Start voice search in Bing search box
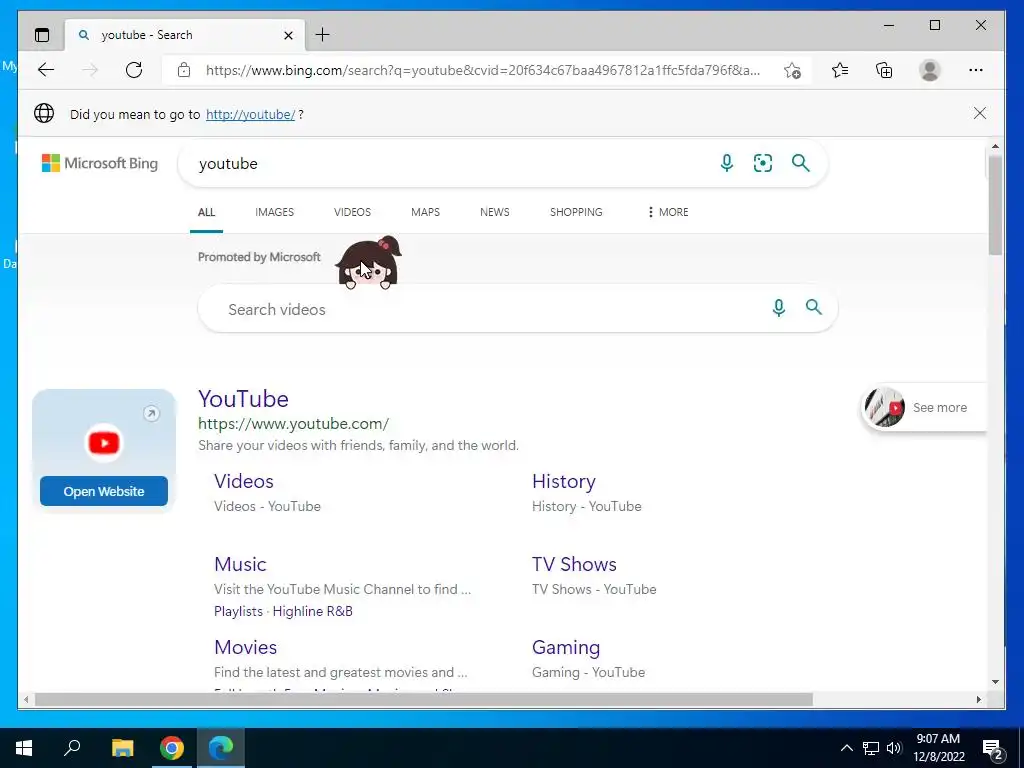This screenshot has height=768, width=1024. tap(726, 163)
